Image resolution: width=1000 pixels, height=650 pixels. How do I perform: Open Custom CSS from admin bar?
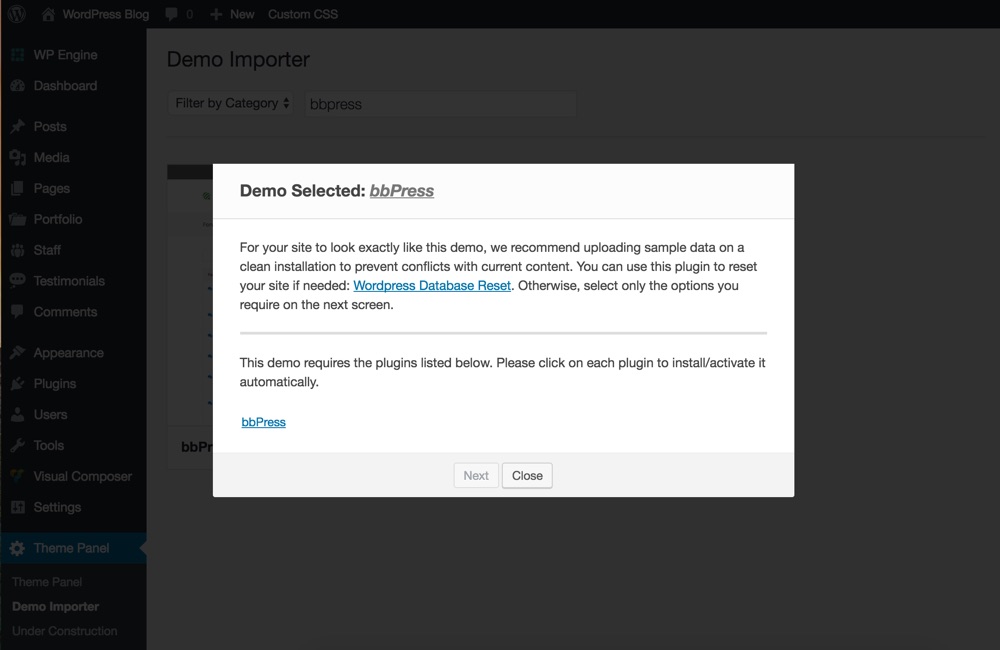click(x=303, y=14)
